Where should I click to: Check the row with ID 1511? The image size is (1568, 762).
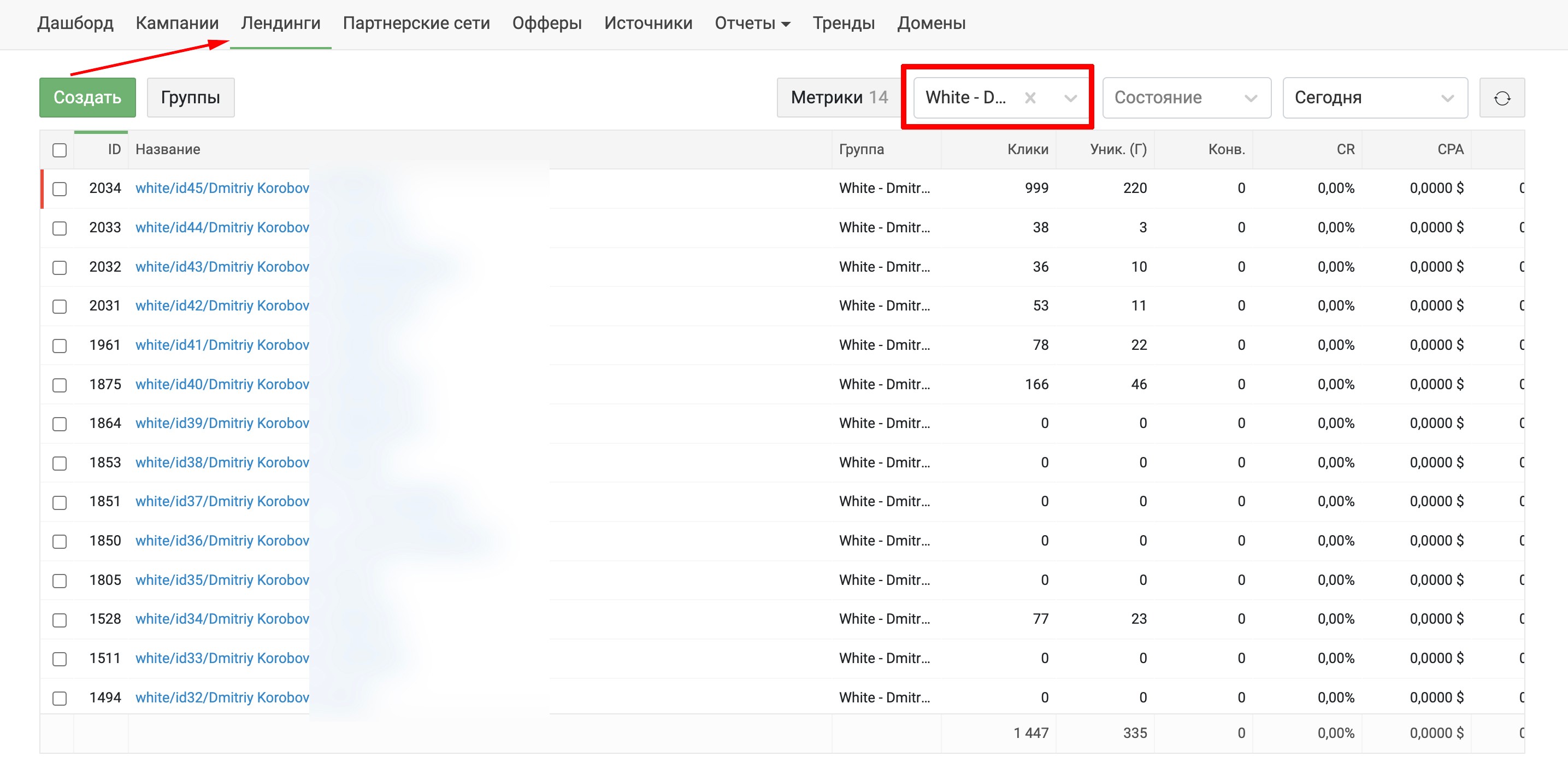click(x=60, y=659)
